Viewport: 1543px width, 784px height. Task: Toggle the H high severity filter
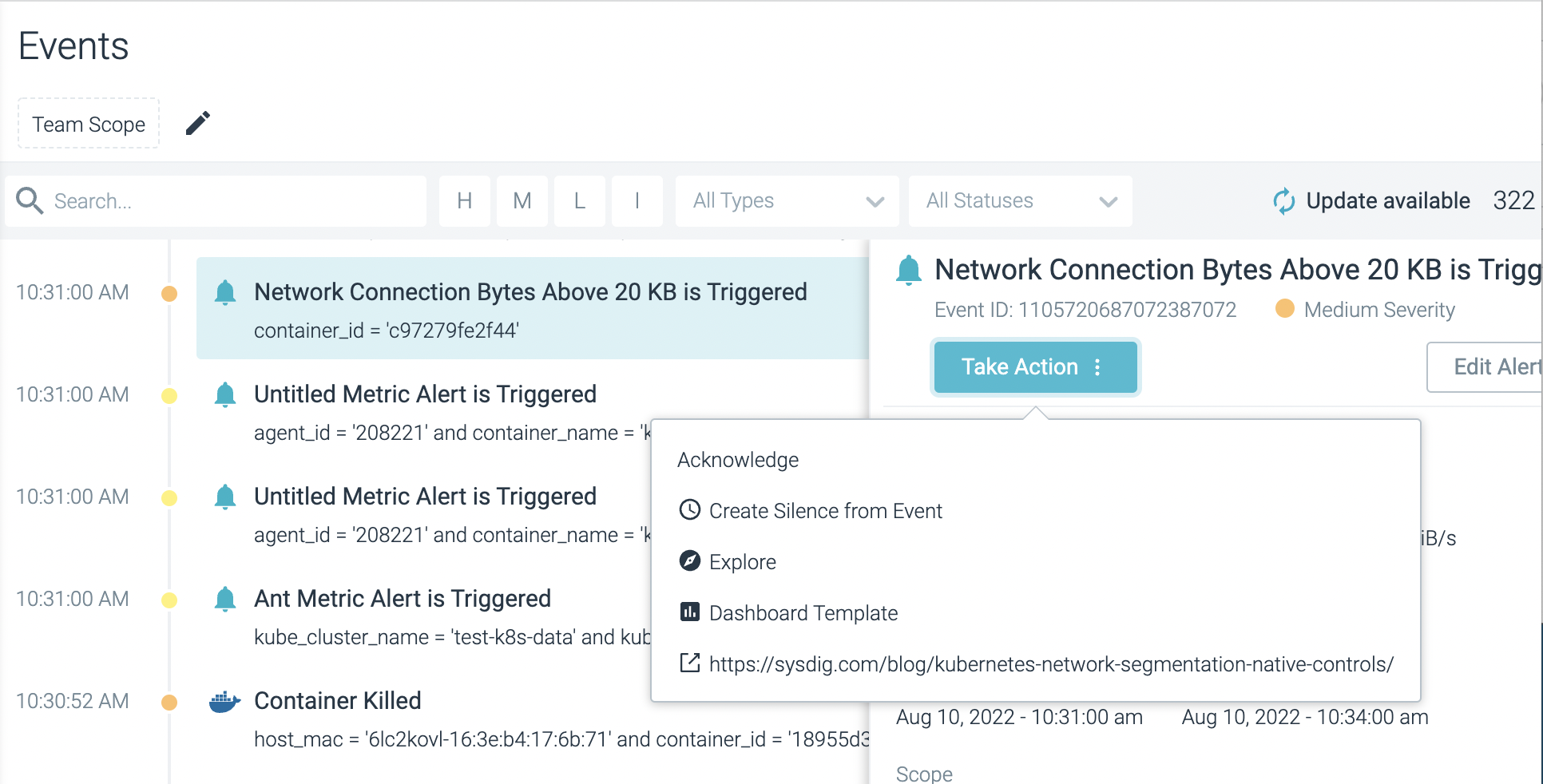[x=465, y=200]
